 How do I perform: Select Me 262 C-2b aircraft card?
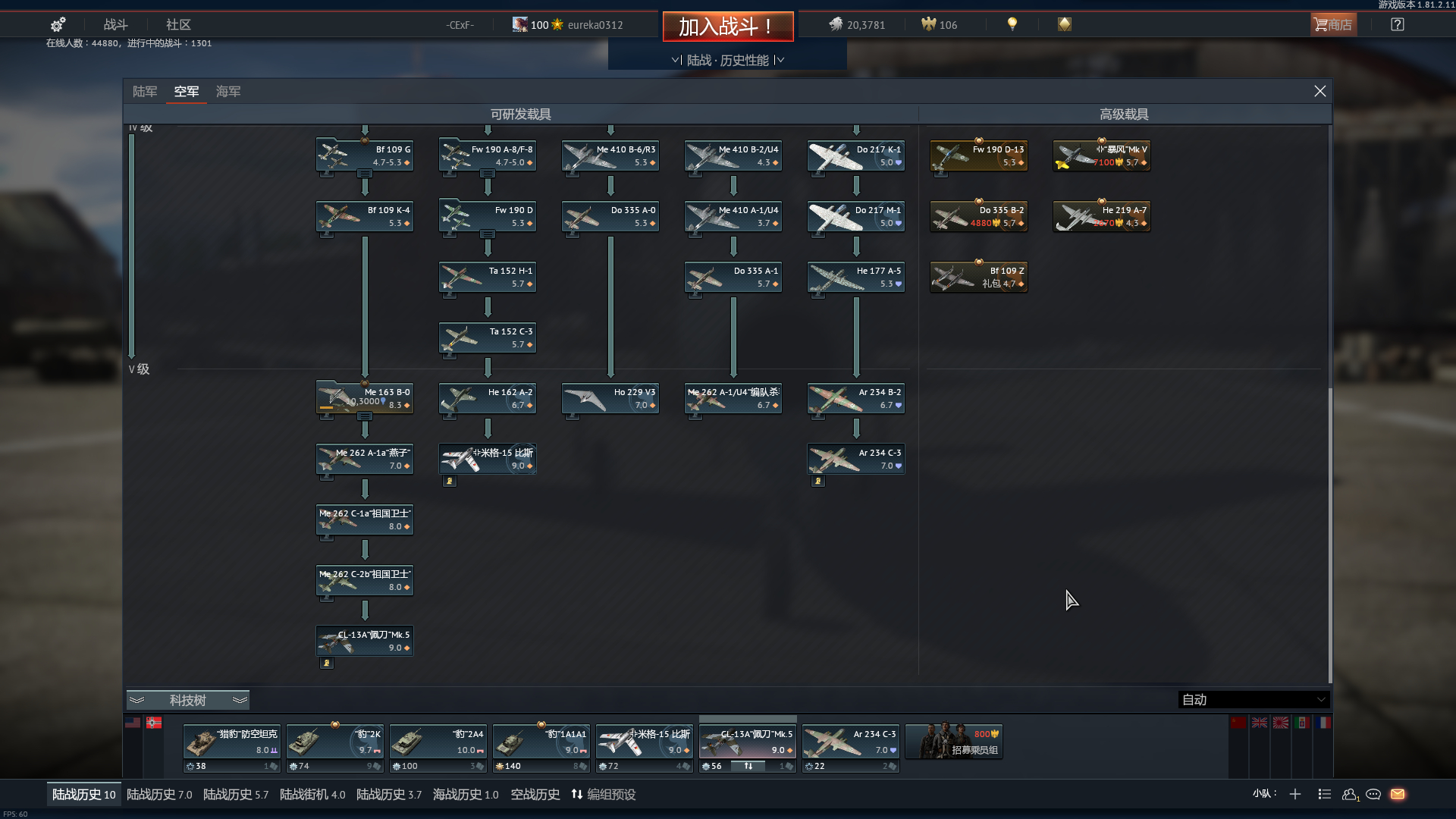pos(365,580)
